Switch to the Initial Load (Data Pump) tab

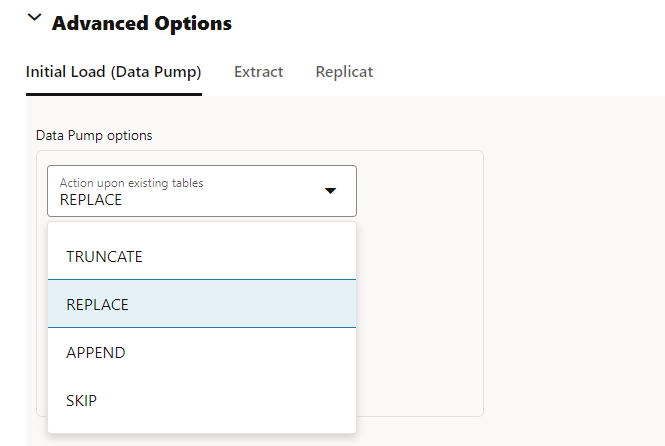click(x=113, y=72)
